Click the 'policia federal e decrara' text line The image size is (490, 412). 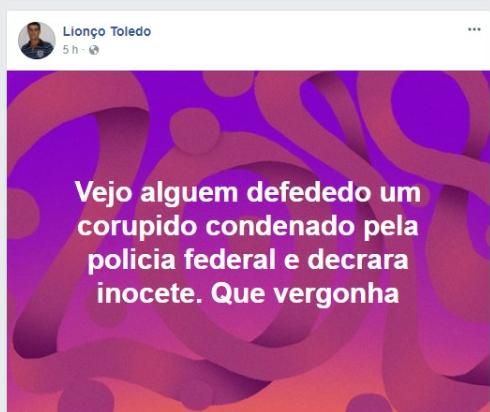click(x=248, y=260)
